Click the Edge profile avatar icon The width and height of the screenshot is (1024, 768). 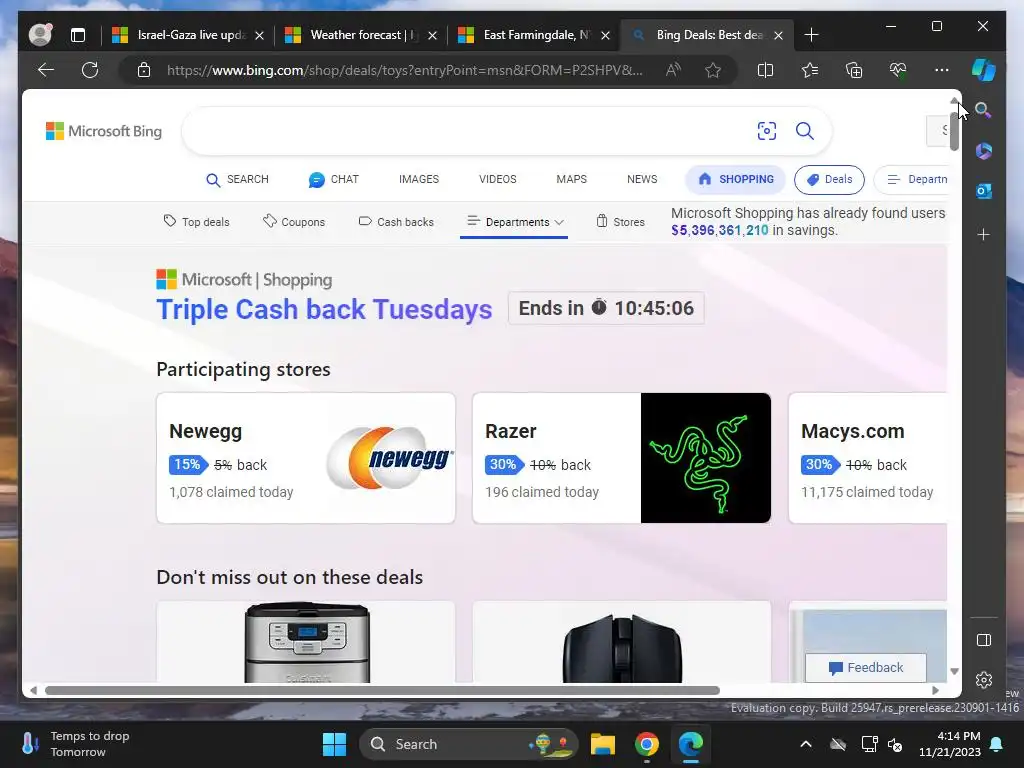(40, 35)
